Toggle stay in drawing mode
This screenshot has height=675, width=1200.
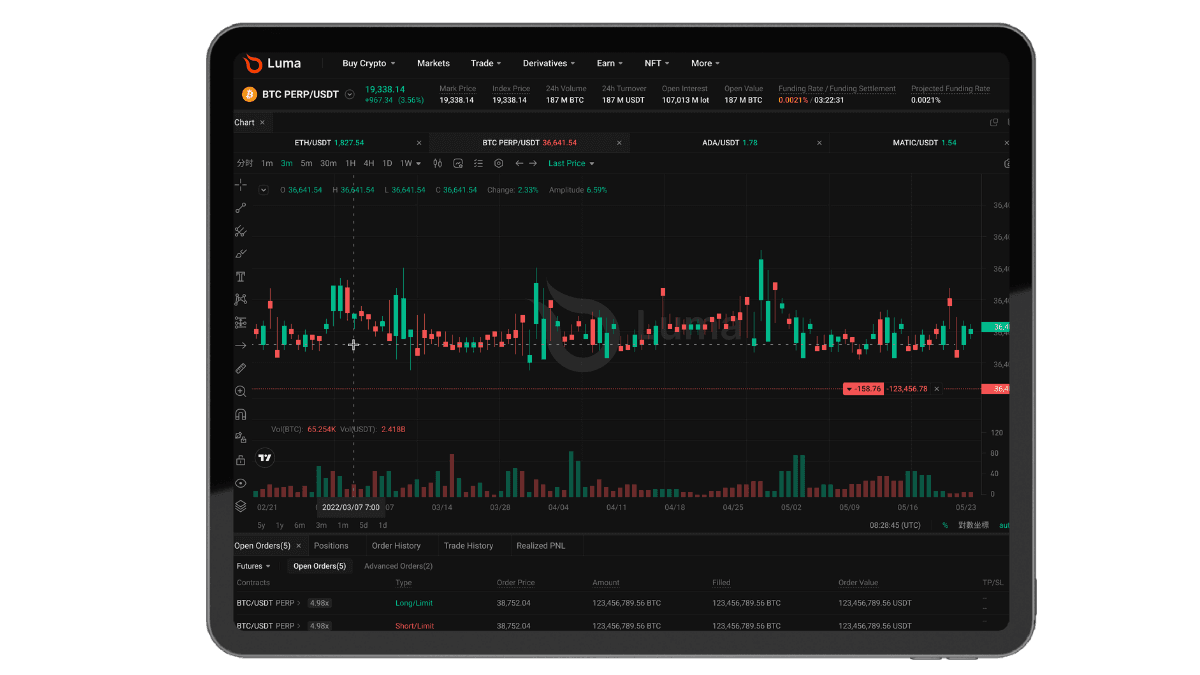240,437
